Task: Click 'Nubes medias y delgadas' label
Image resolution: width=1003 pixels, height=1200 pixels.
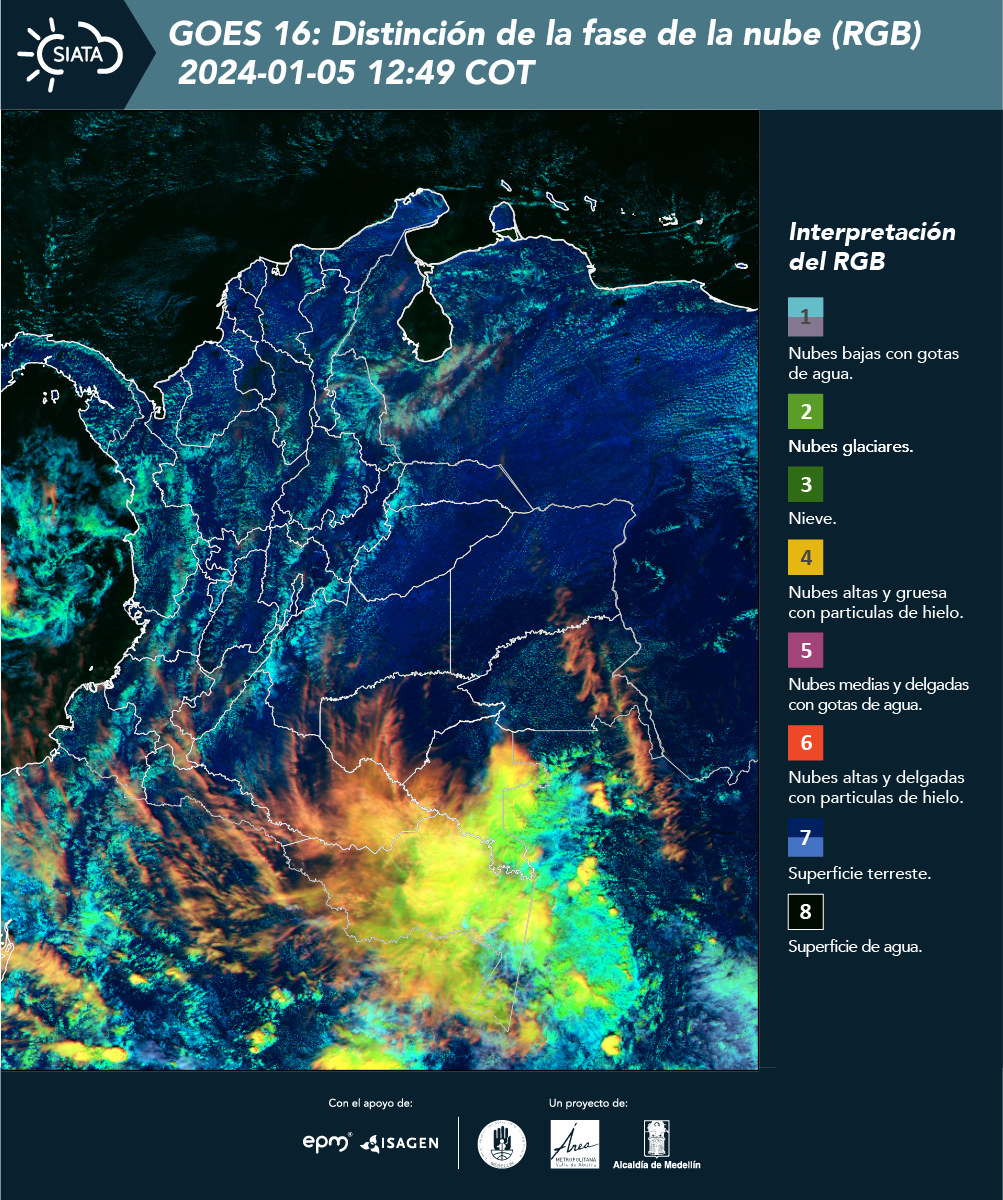Action: [x=879, y=695]
